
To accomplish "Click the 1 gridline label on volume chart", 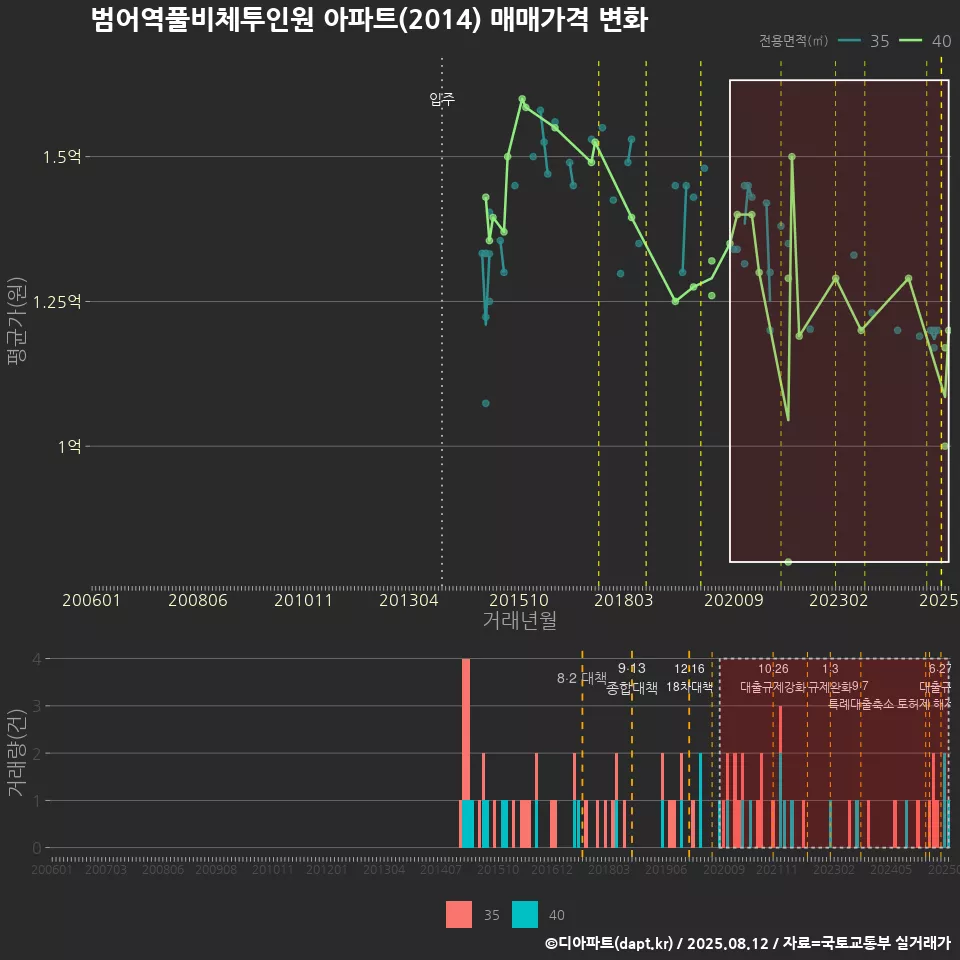I will 37,801.
